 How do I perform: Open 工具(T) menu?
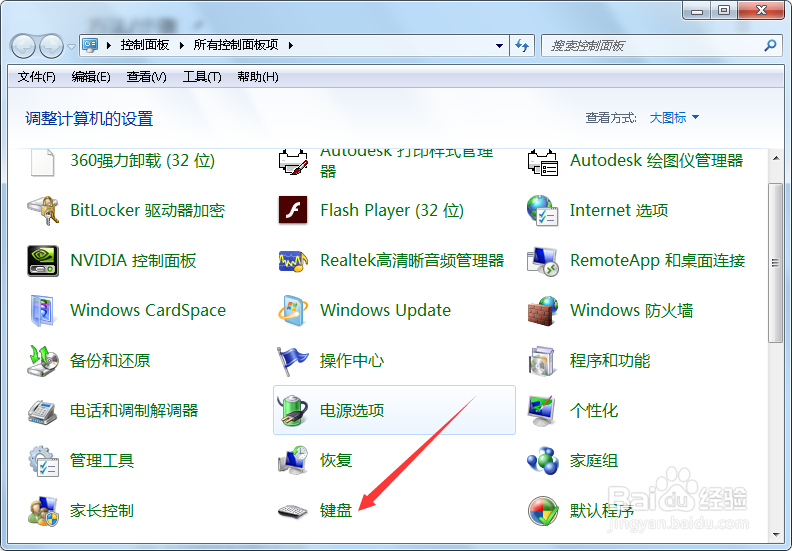(202, 77)
